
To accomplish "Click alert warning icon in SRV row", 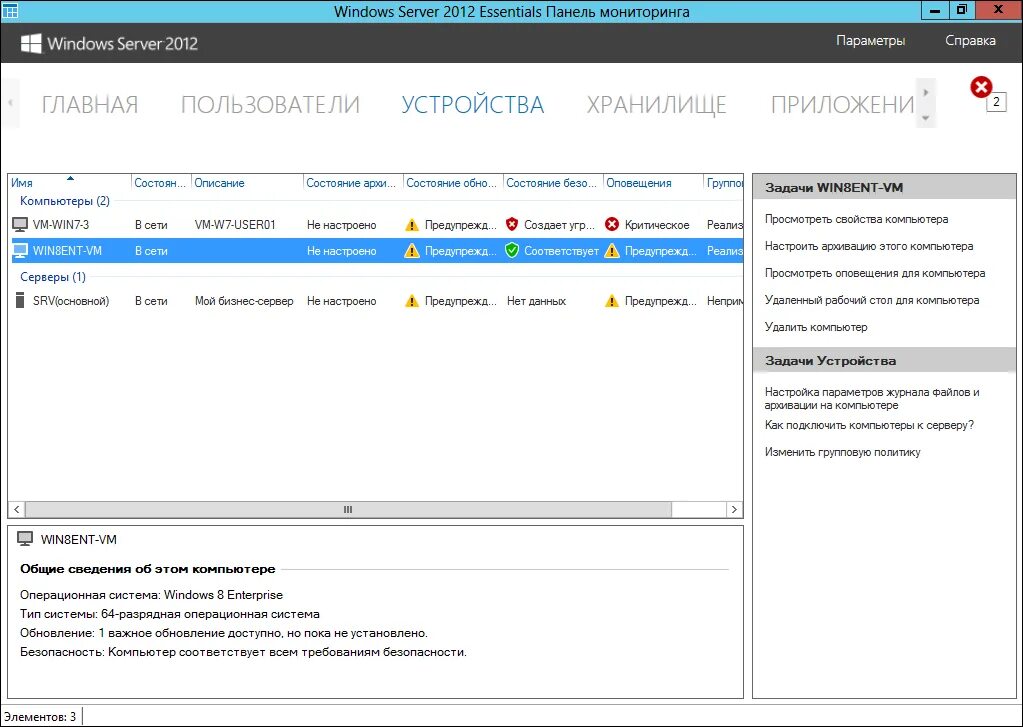I will pyautogui.click(x=612, y=301).
